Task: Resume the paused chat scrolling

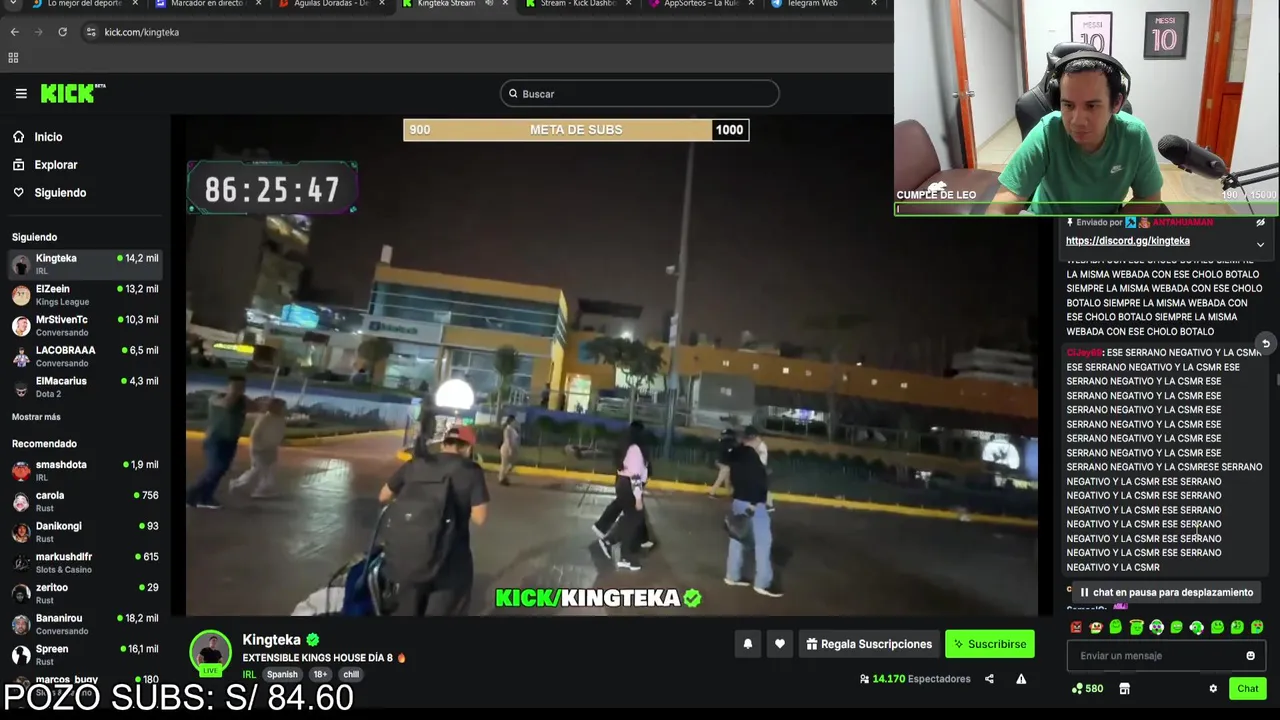Action: pyautogui.click(x=1166, y=592)
